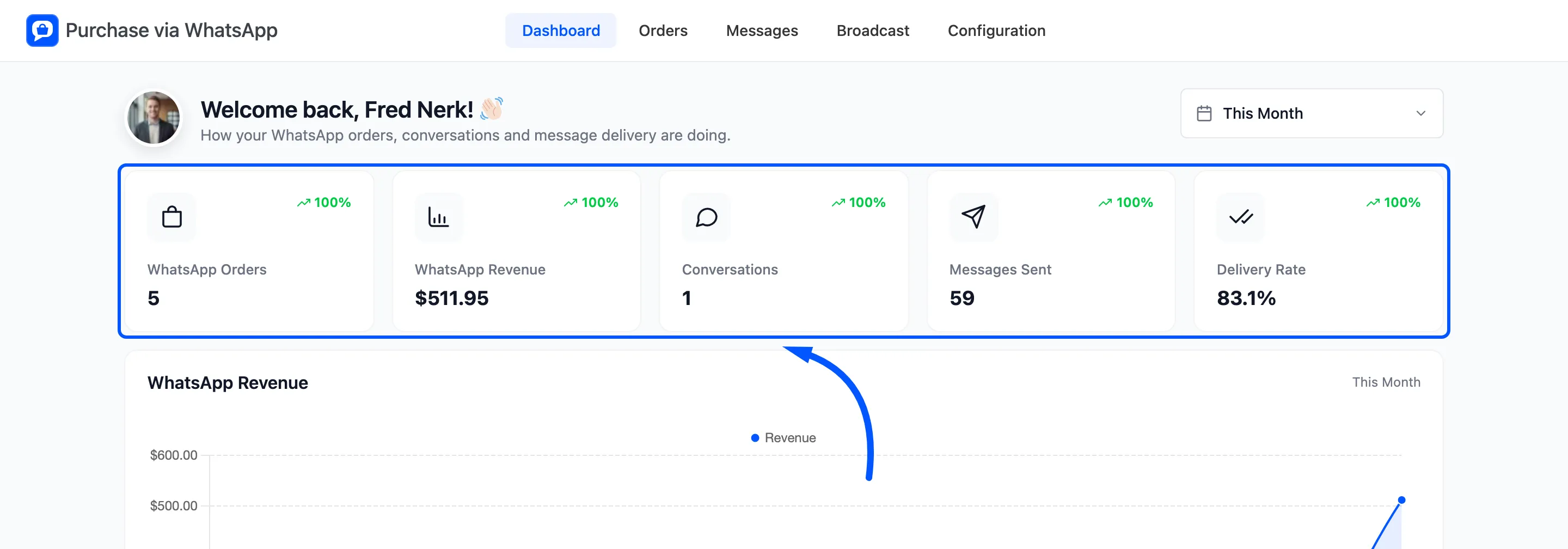Click the trend arrow on WhatsApp Orders card

coord(304,203)
